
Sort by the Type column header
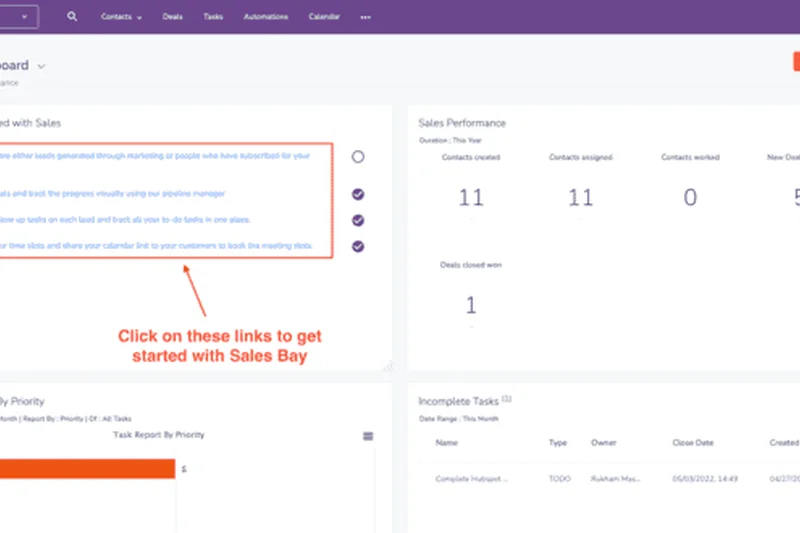(x=558, y=443)
